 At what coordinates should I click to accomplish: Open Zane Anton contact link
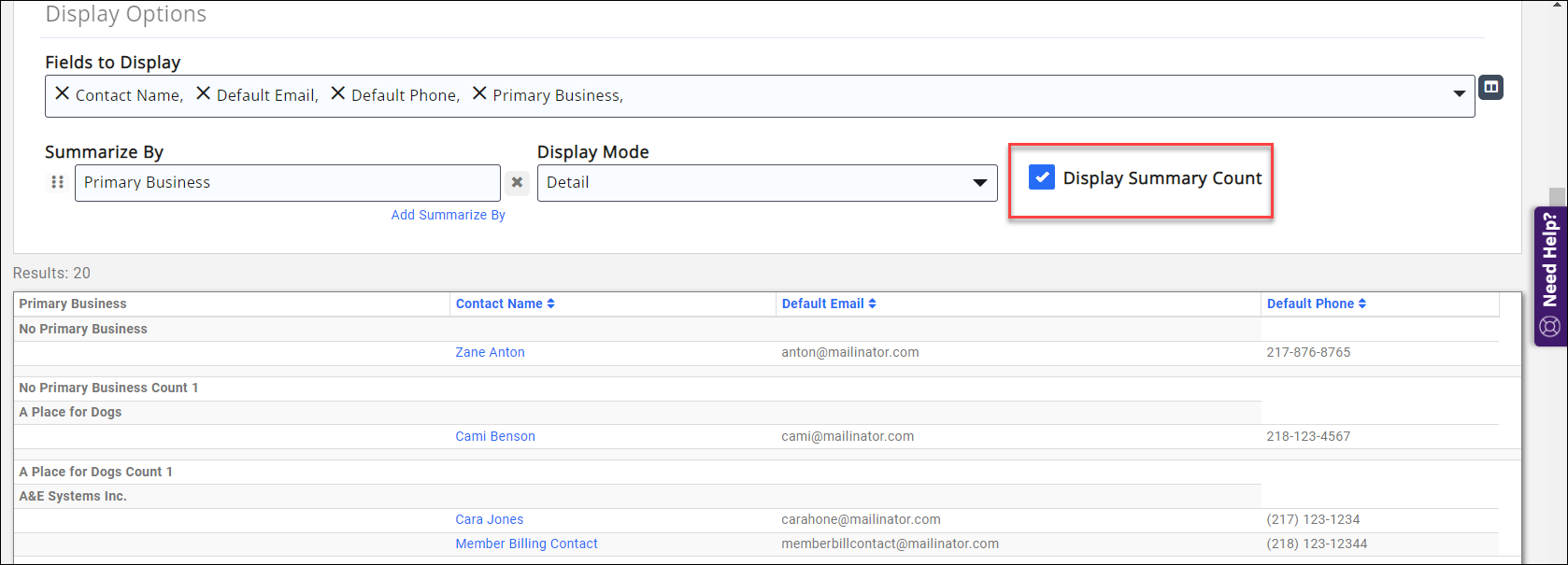[x=490, y=352]
